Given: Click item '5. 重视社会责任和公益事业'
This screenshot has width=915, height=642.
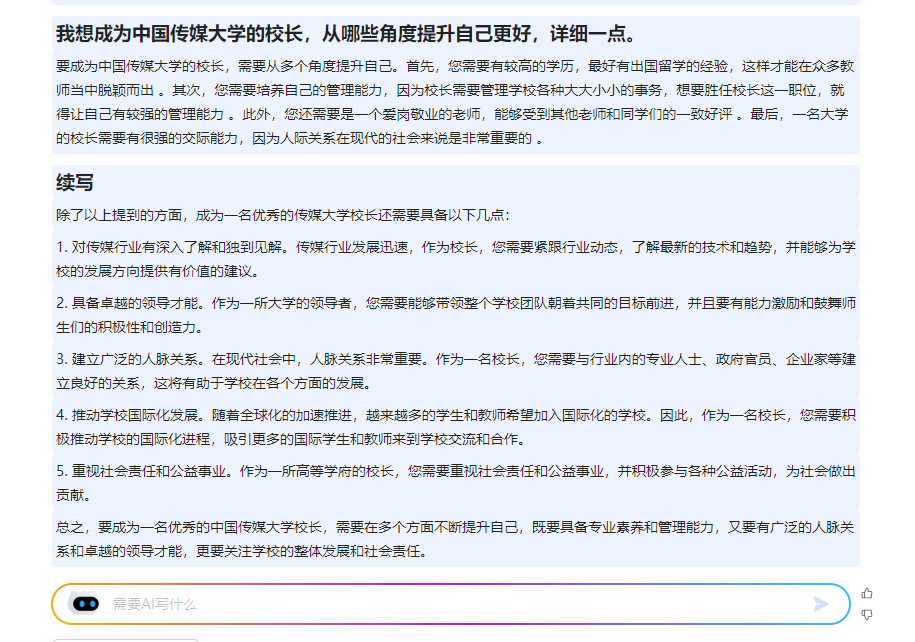Looking at the screenshot, I should (455, 483).
